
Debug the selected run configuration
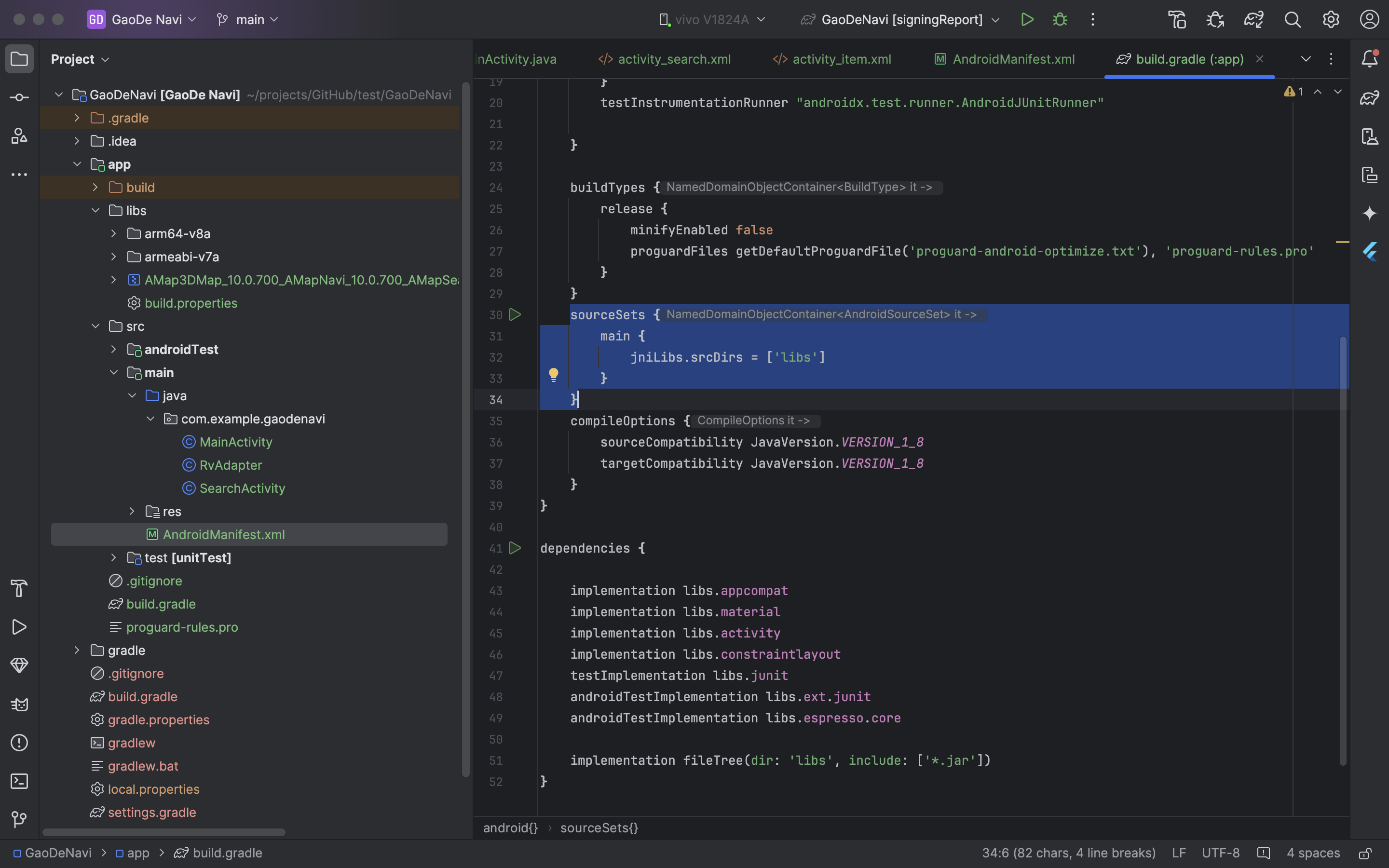(x=1060, y=19)
